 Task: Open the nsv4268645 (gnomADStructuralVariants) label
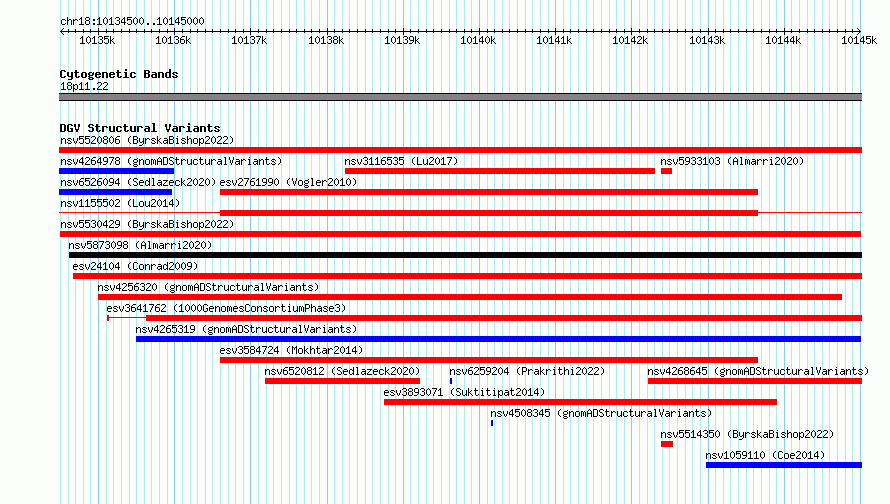[x=758, y=371]
